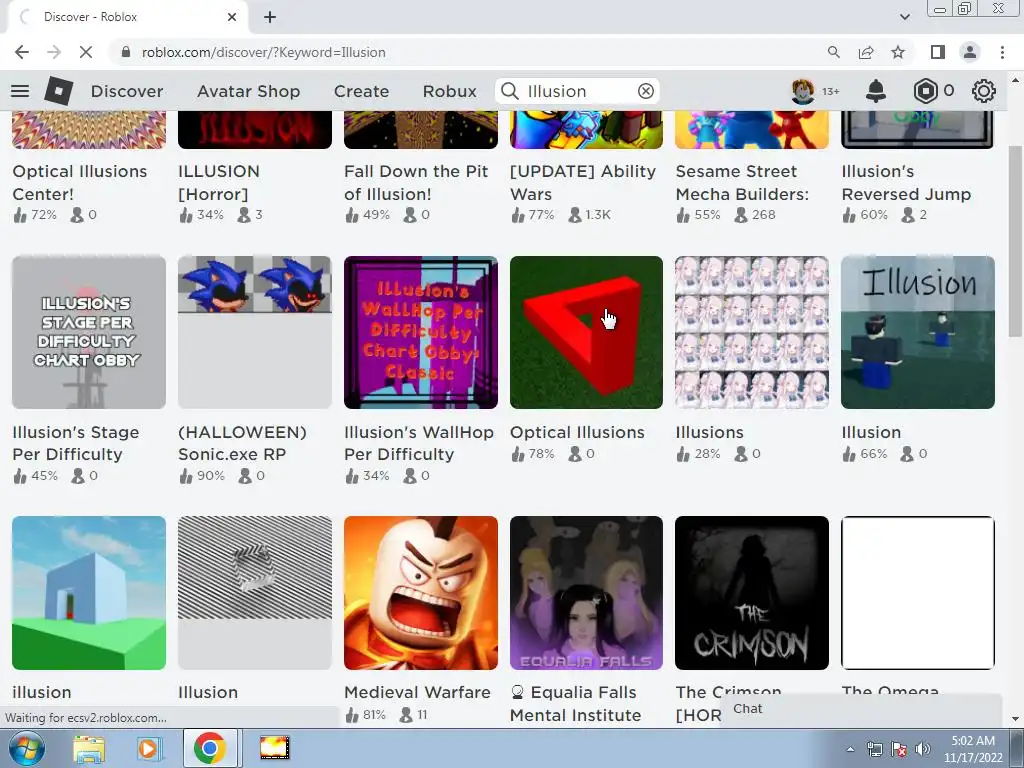Click the ILLUSION [Horror] title link
The height and width of the screenshot is (768, 1024).
(219, 183)
